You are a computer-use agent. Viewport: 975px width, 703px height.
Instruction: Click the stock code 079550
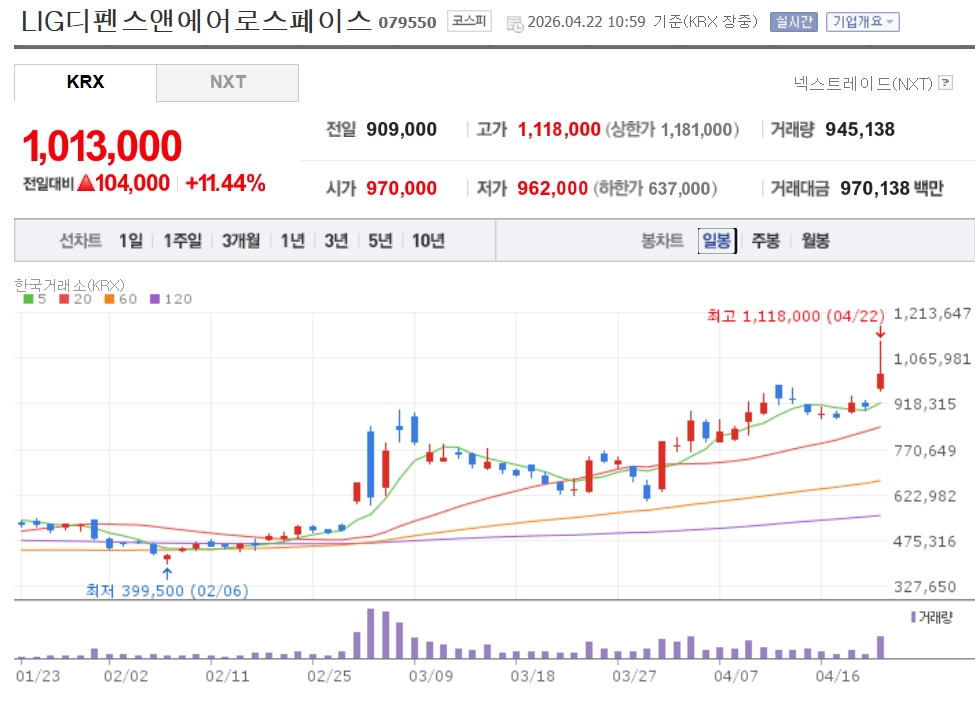407,23
